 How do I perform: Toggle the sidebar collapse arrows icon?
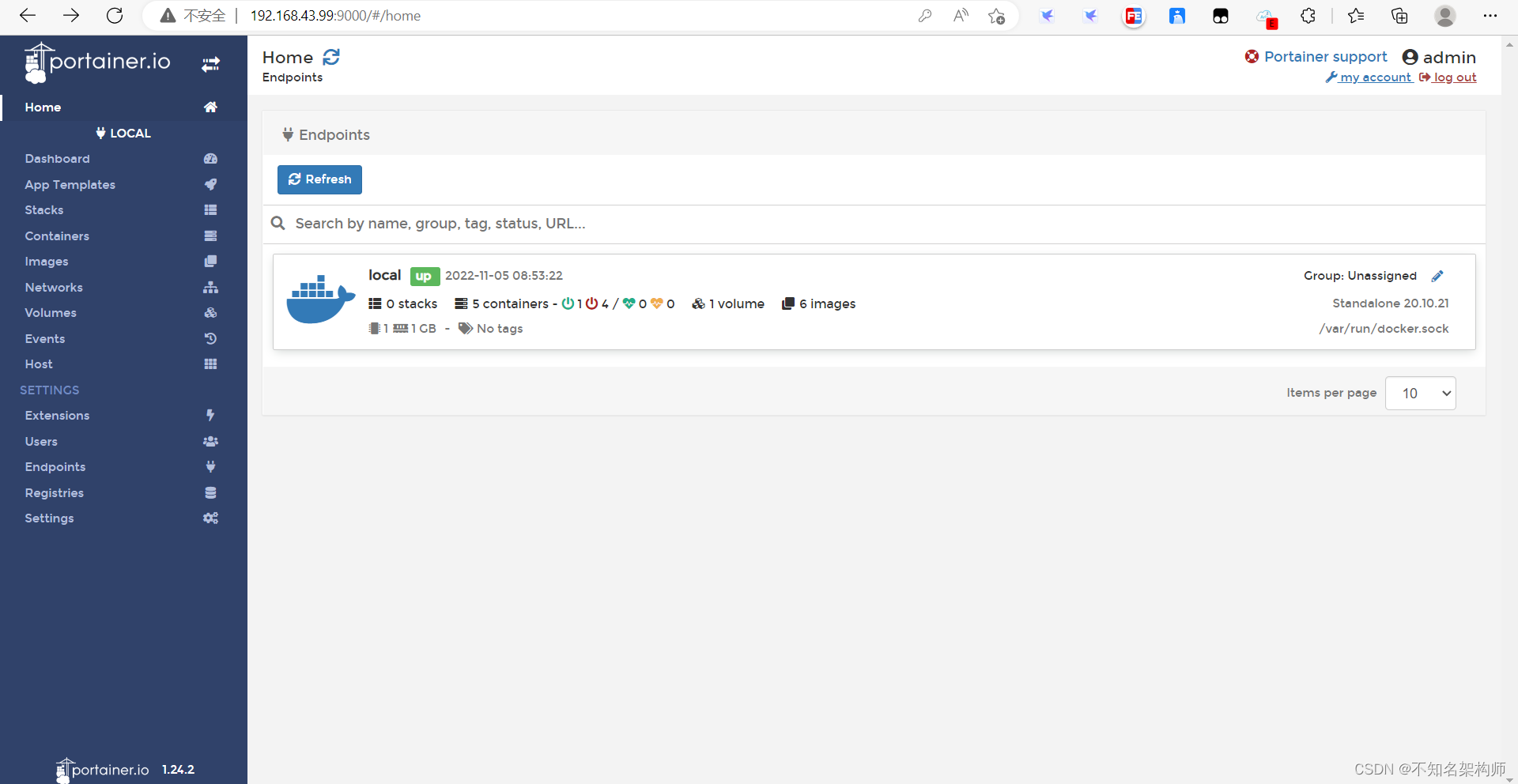click(x=210, y=65)
